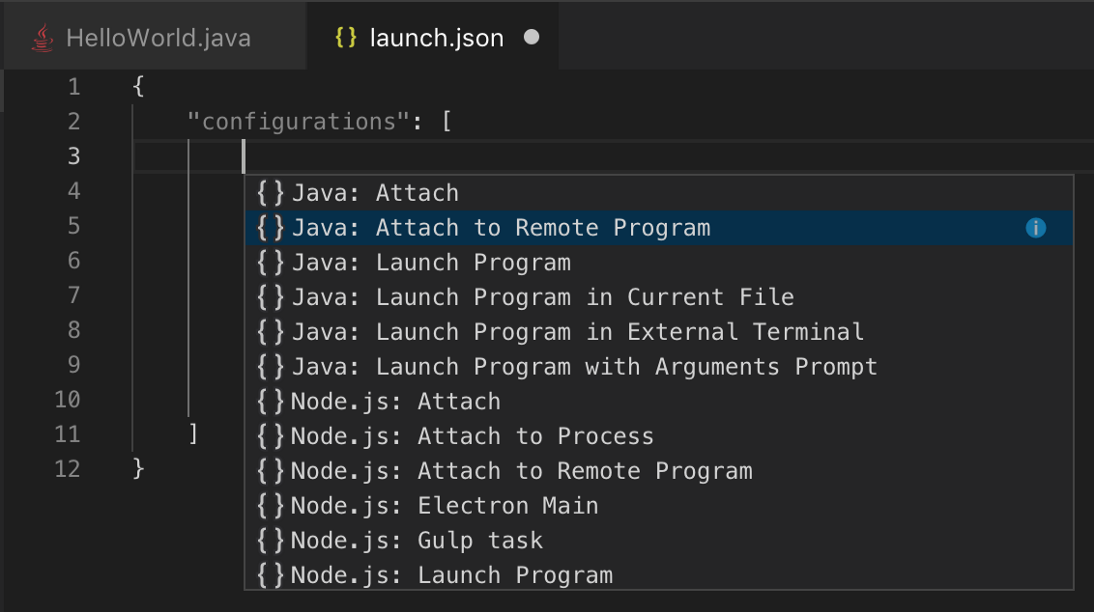Click snippet icon beside Node.js: Electron Main

coord(270,506)
